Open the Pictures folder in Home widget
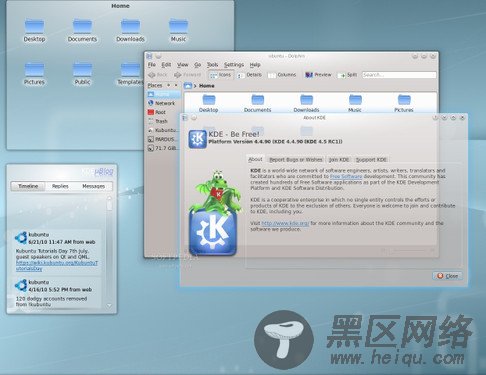This screenshot has height=375, width=486. click(34, 74)
